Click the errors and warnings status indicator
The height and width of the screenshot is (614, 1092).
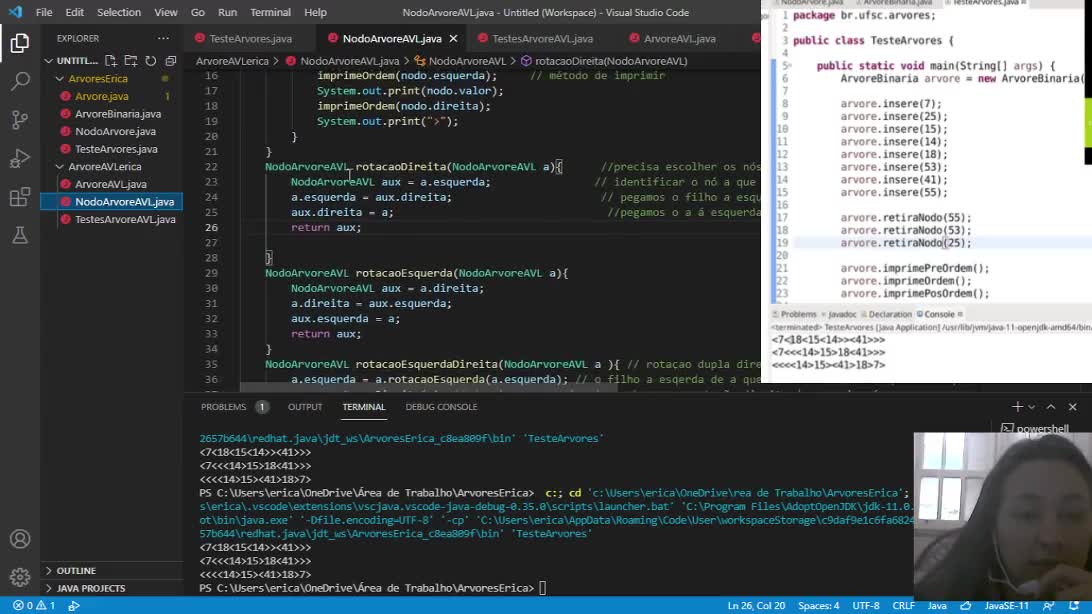tap(33, 606)
